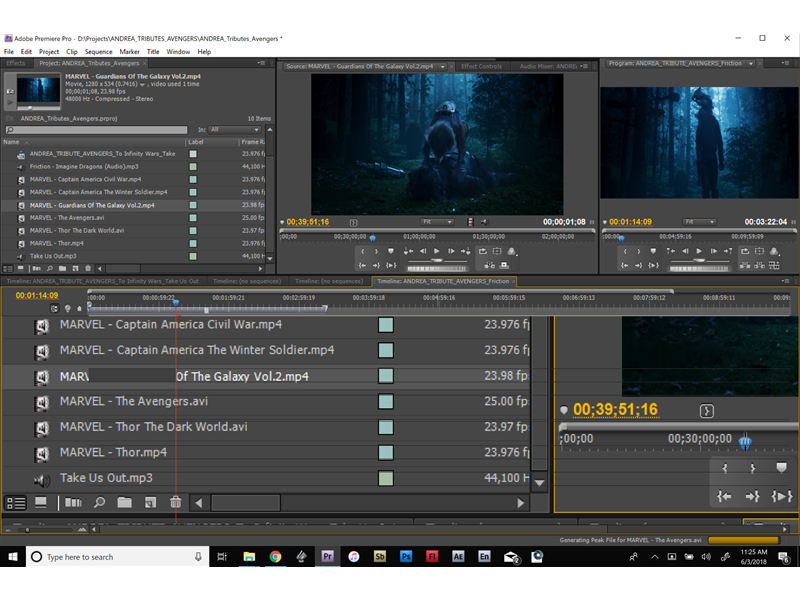The width and height of the screenshot is (800, 600).
Task: Open Program monitor Fit zoom dropdown
Action: [x=699, y=222]
